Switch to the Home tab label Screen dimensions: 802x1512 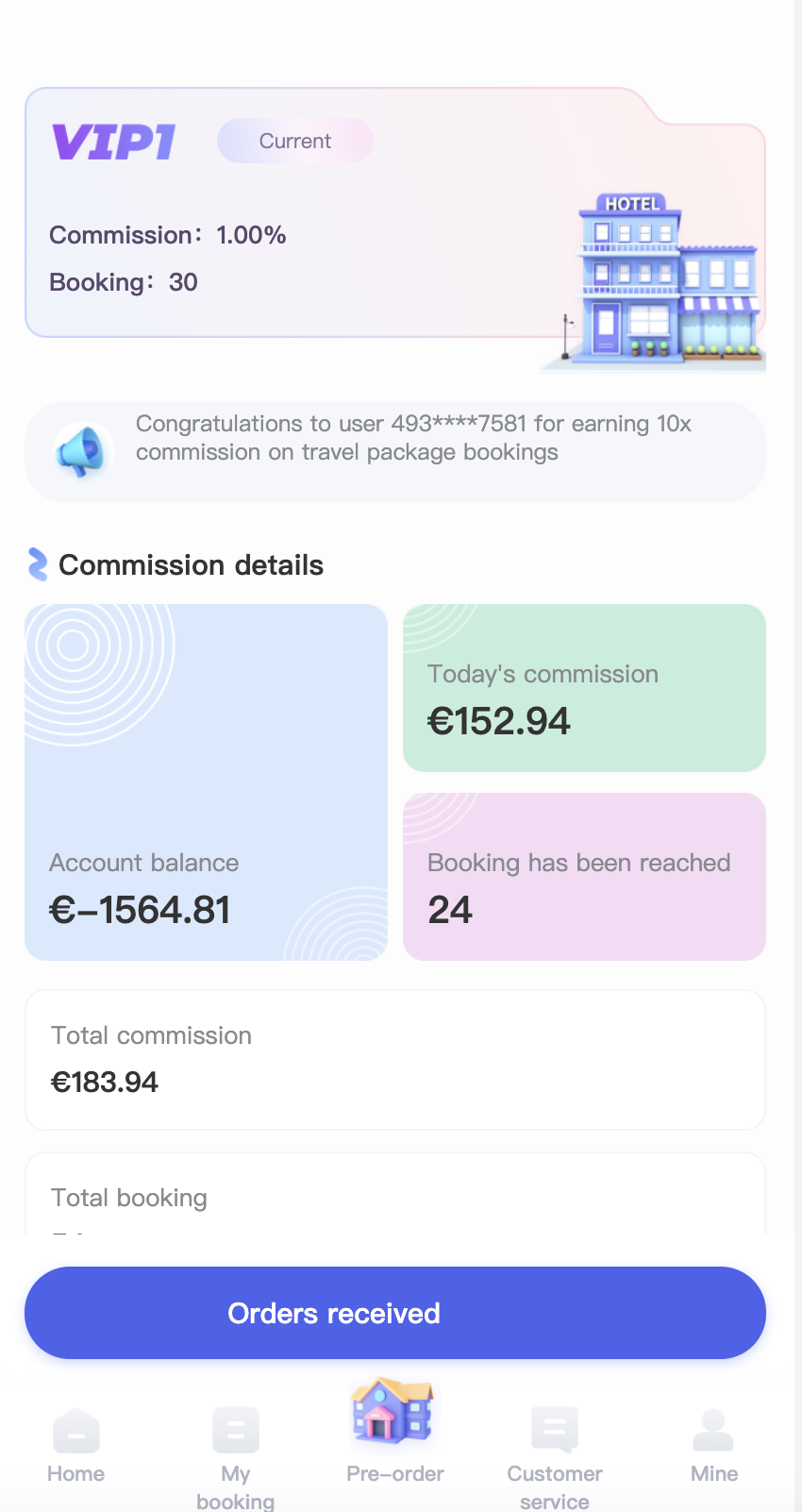pos(76,1474)
